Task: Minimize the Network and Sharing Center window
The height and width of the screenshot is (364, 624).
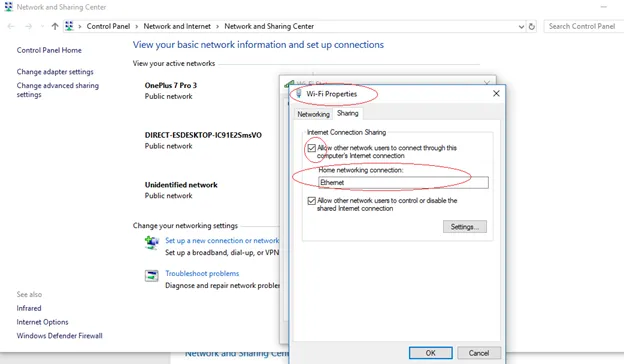Action: pyautogui.click(x=604, y=7)
